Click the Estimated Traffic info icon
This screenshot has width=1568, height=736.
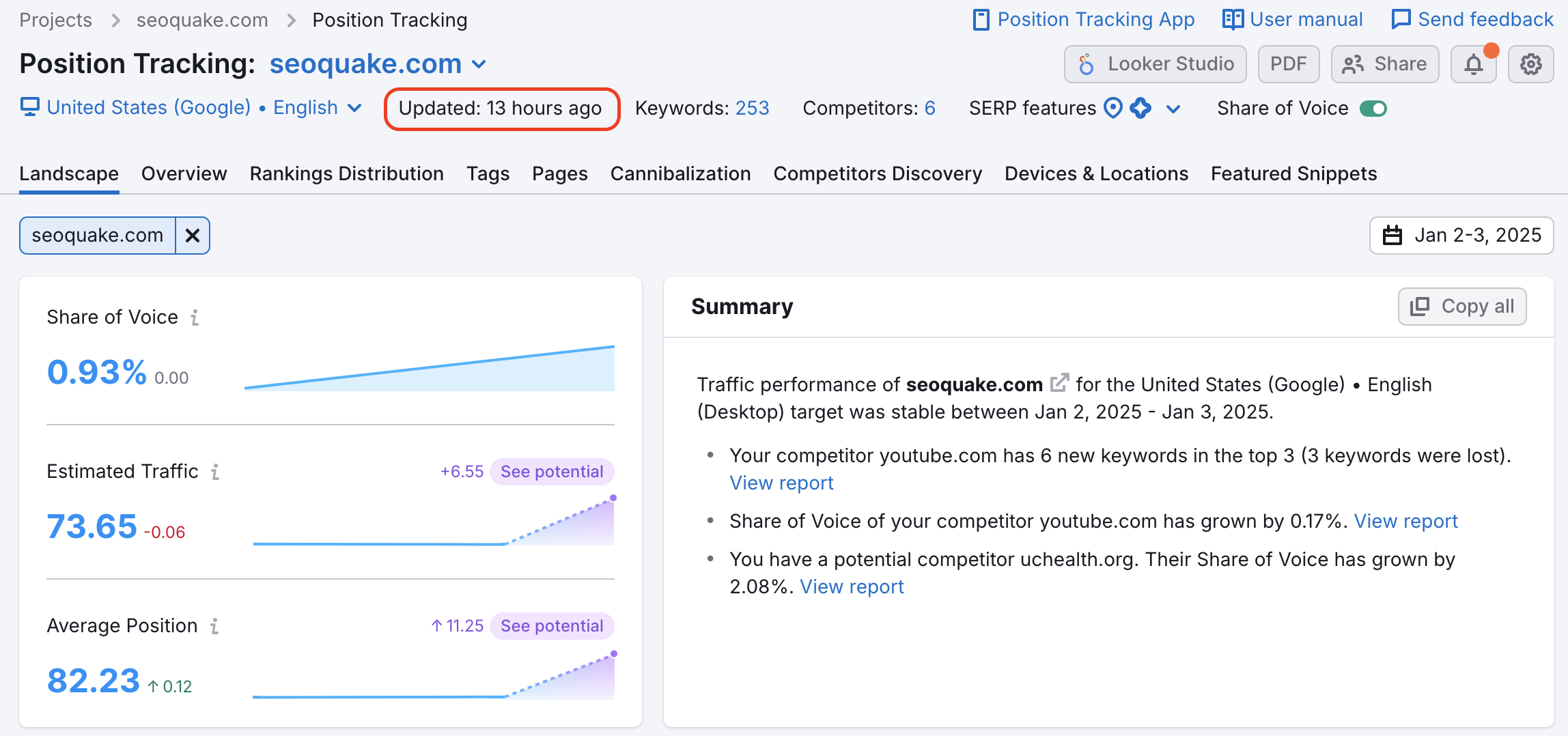pos(215,472)
